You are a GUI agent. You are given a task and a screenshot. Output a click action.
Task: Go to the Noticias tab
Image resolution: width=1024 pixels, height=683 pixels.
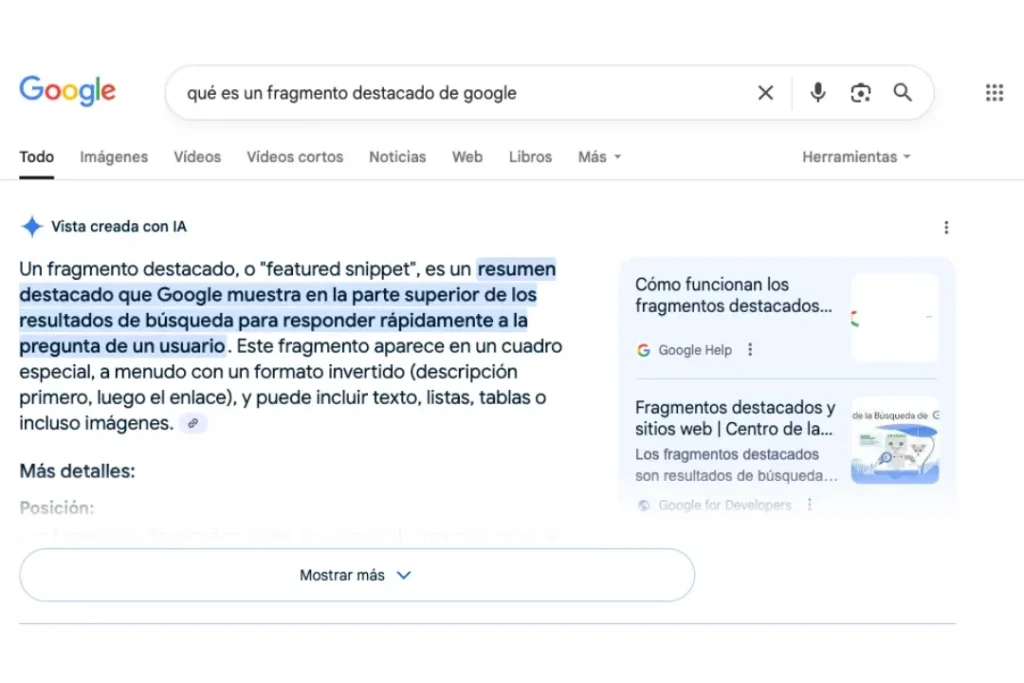(x=397, y=157)
